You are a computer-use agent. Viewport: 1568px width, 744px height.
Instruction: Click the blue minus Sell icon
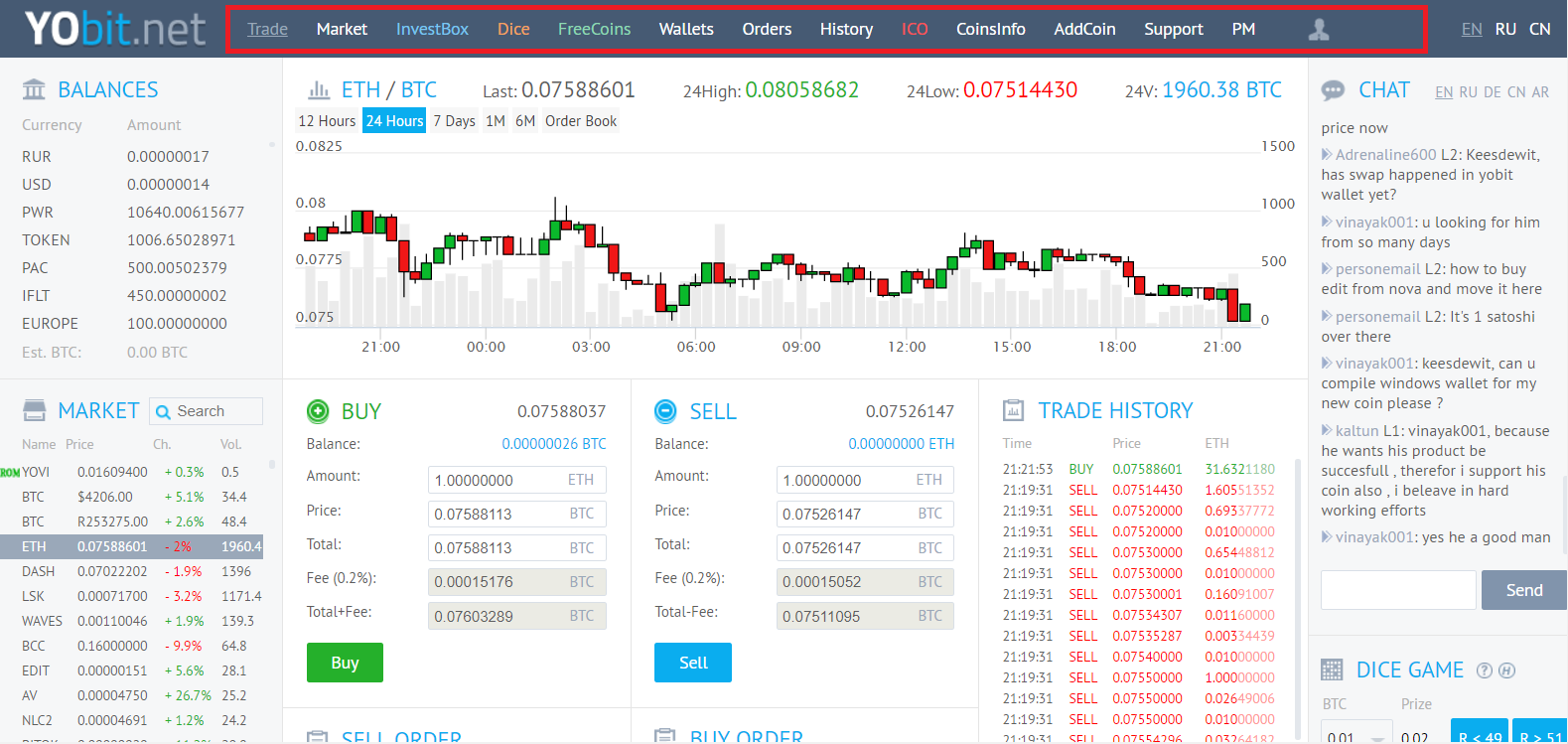coord(665,411)
